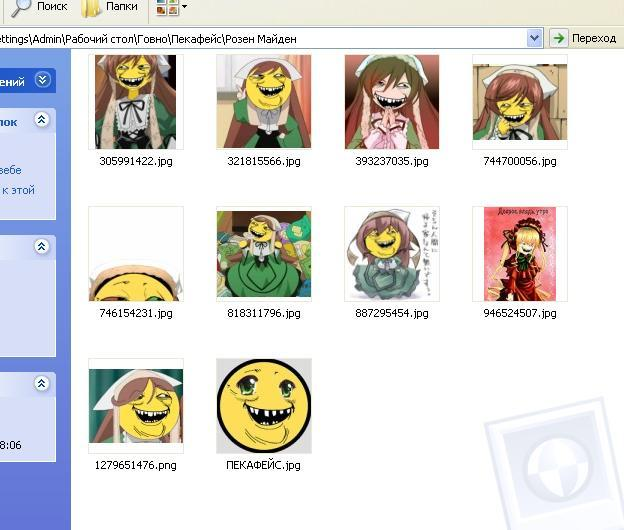The image size is (624, 530).
Task: Click the file name label 946524507.jpg
Action: click(x=520, y=313)
